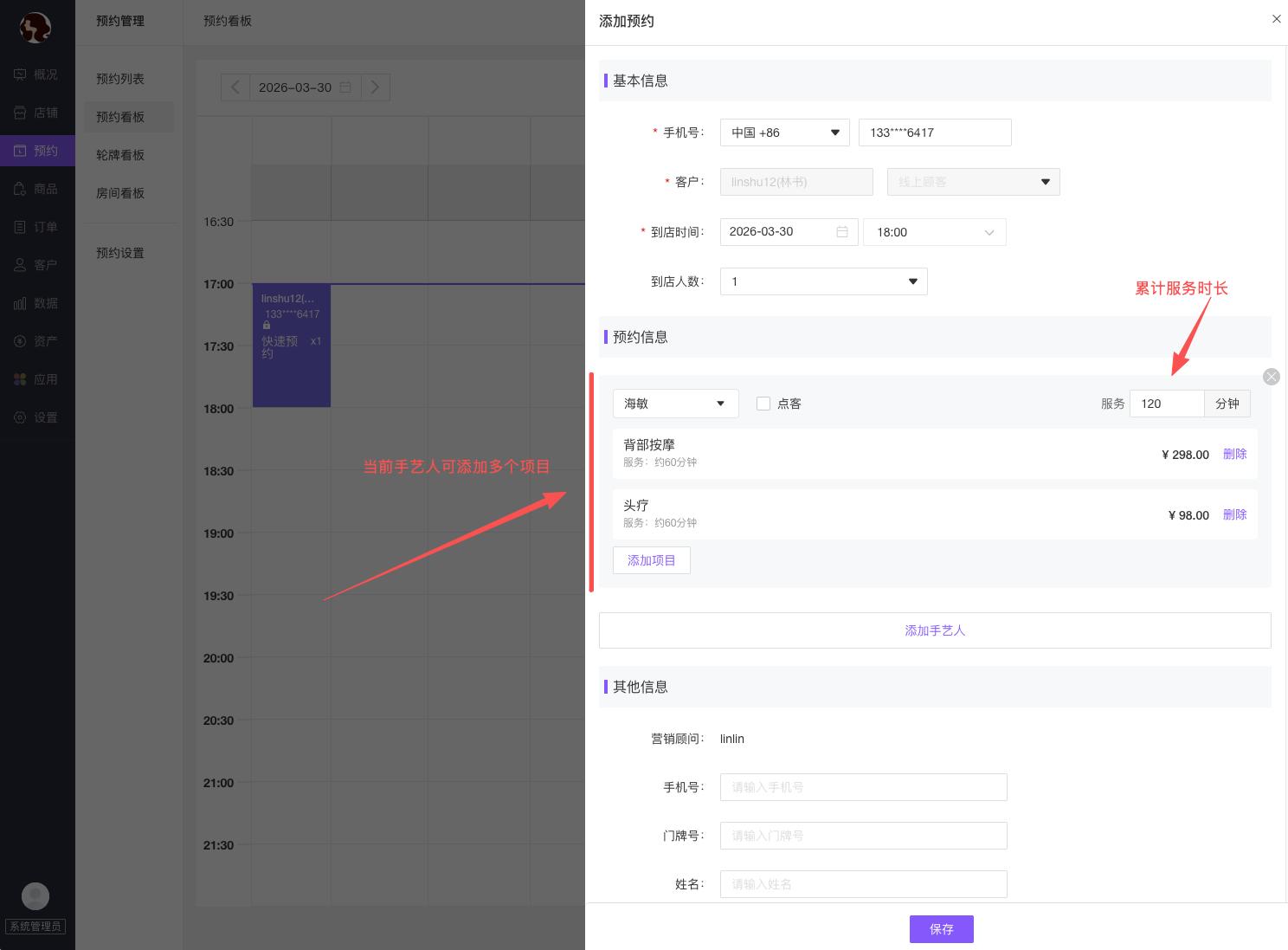Viewport: 1288px width, 950px height.
Task: Close the 添加预约 panel
Action: click(1276, 19)
